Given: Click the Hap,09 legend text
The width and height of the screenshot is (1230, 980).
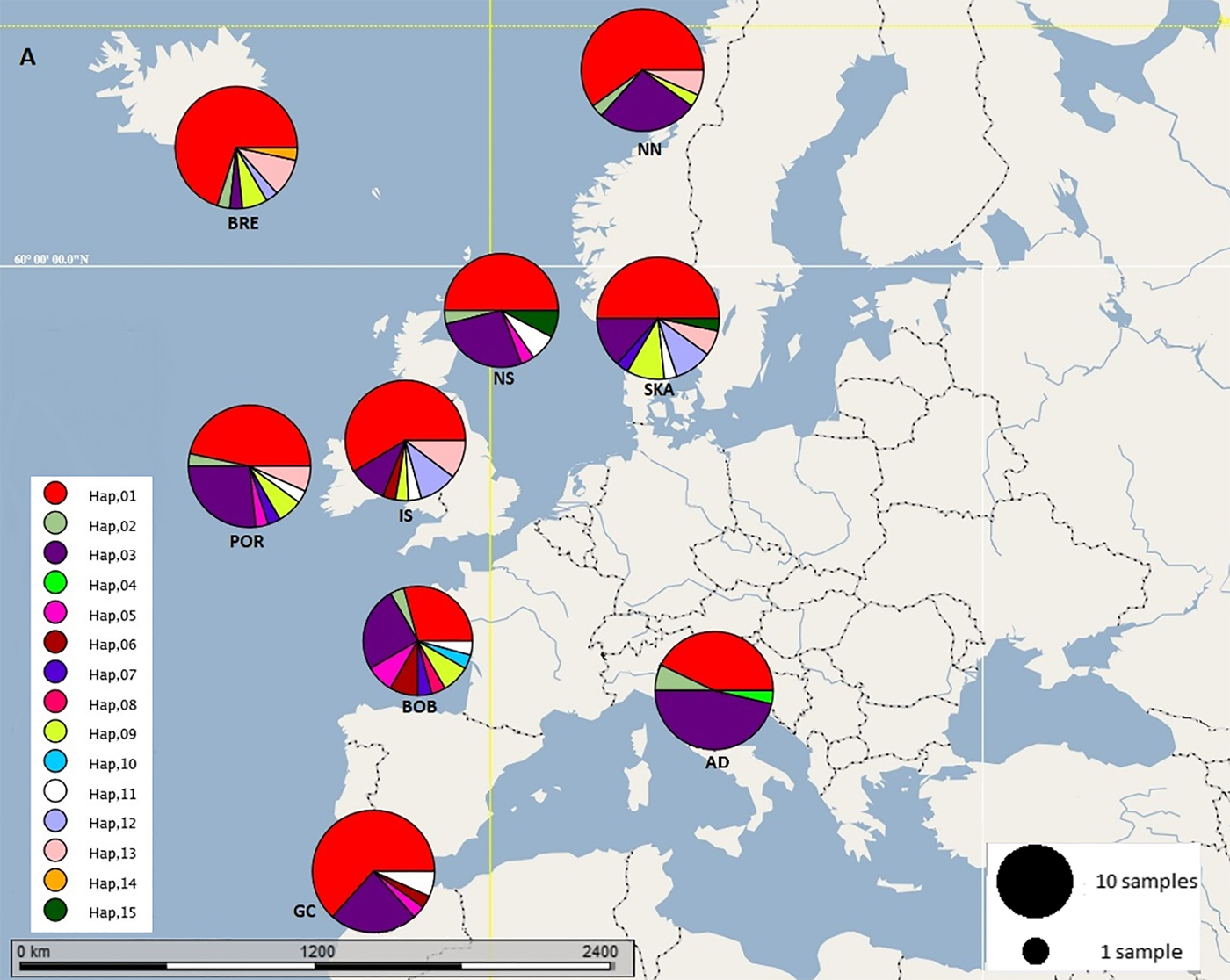Looking at the screenshot, I should (112, 734).
